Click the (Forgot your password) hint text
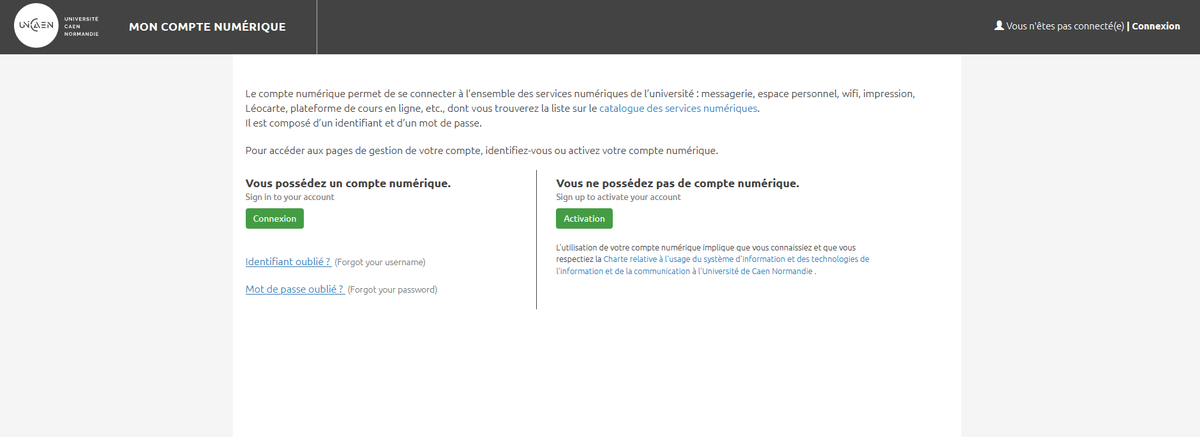1200x437 pixels. pyautogui.click(x=392, y=290)
